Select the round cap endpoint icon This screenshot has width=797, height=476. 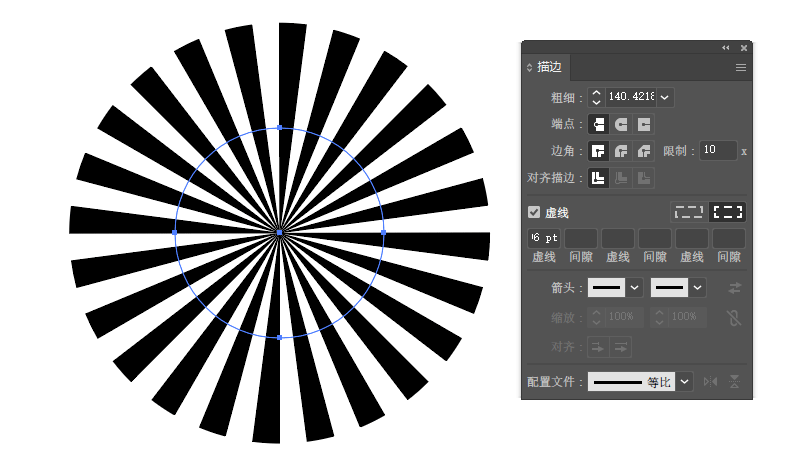coord(621,124)
